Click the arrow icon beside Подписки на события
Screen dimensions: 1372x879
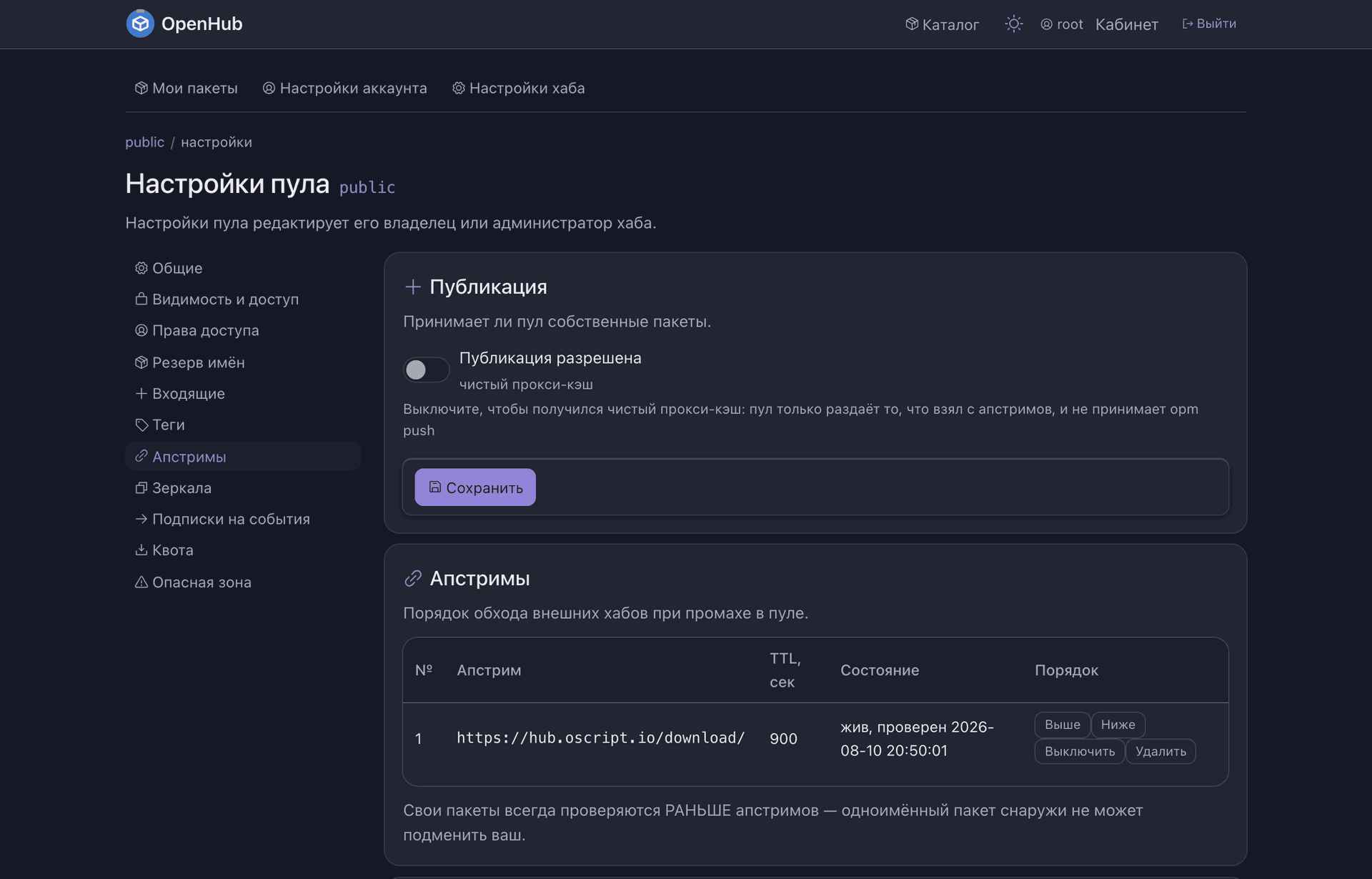pyautogui.click(x=141, y=519)
